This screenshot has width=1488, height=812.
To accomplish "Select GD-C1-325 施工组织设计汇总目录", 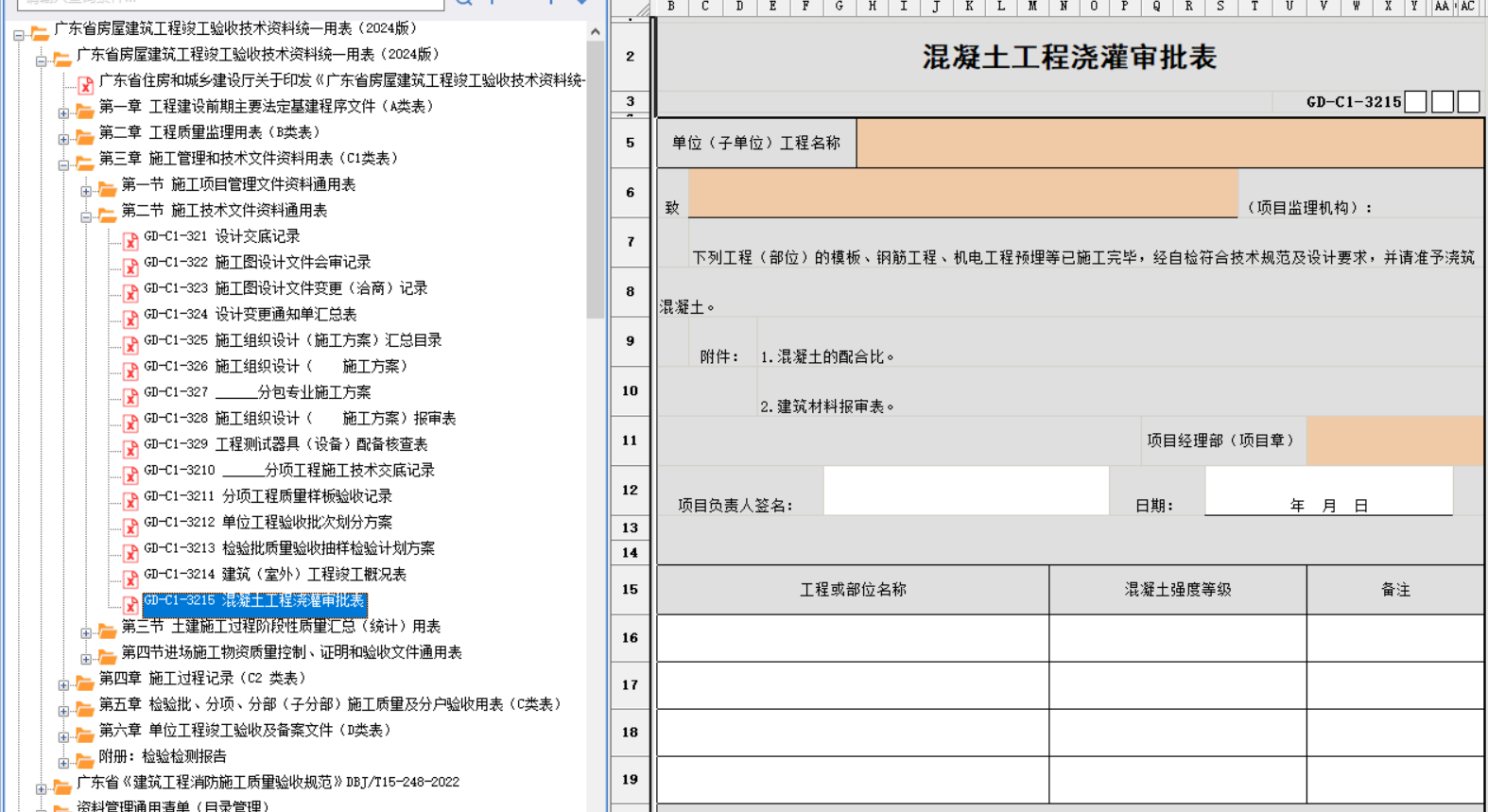I will (293, 340).
